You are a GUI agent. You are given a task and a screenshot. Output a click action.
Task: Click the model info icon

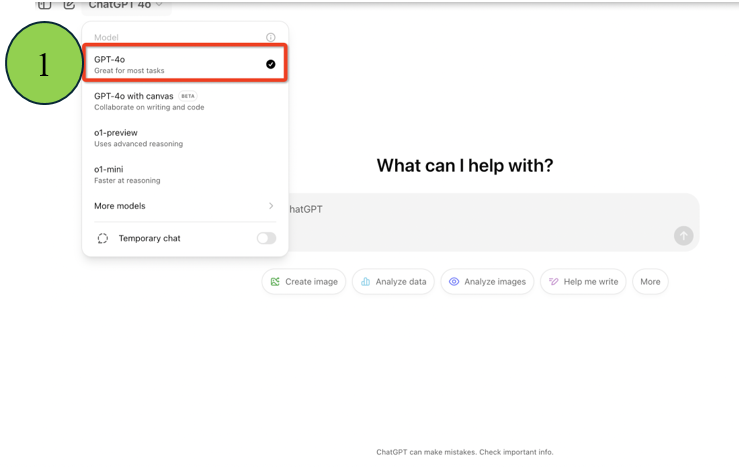(x=271, y=37)
